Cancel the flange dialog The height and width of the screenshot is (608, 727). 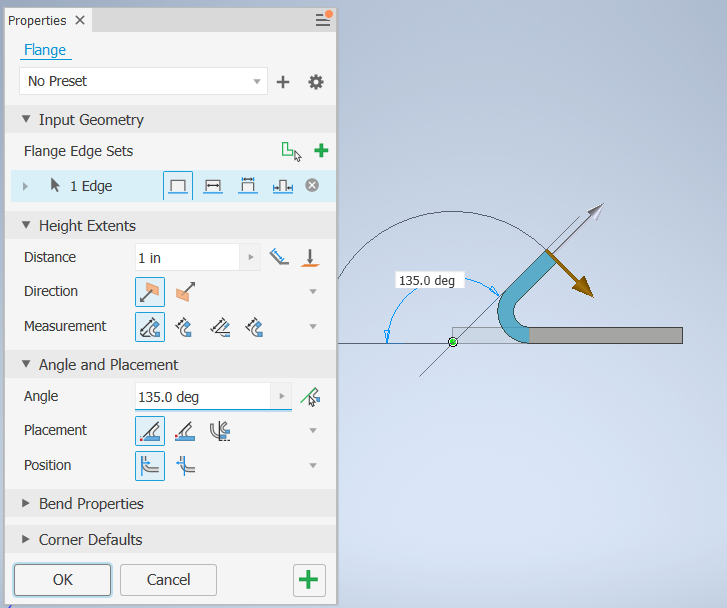168,580
